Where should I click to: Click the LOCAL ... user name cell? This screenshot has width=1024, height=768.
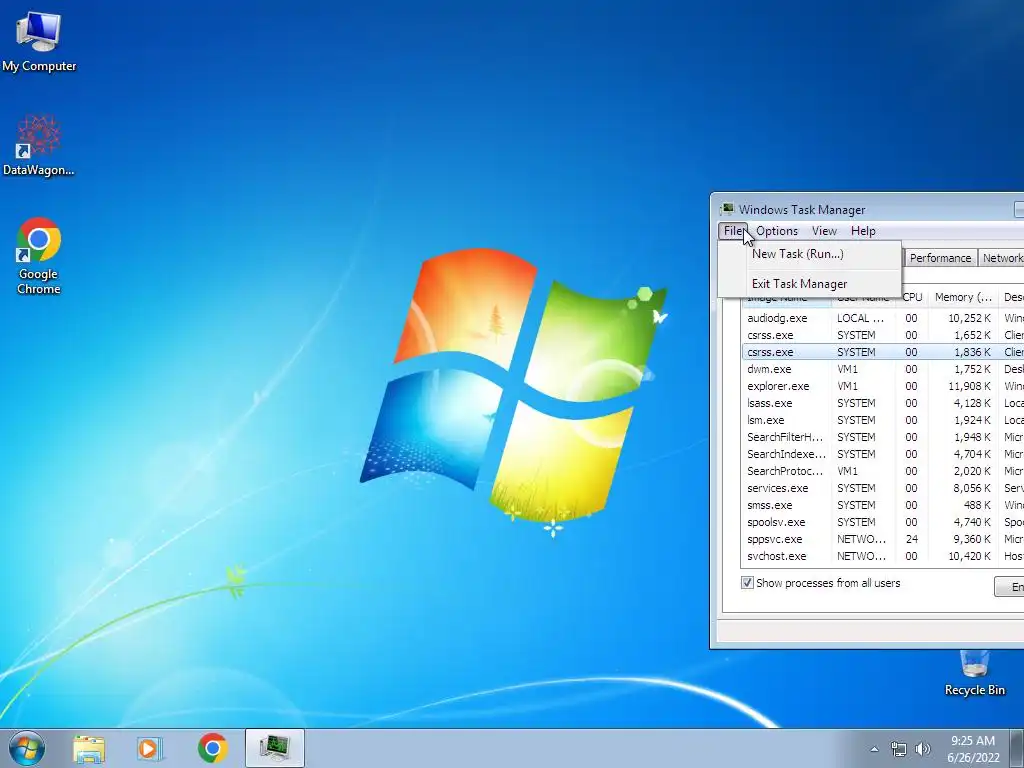860,318
